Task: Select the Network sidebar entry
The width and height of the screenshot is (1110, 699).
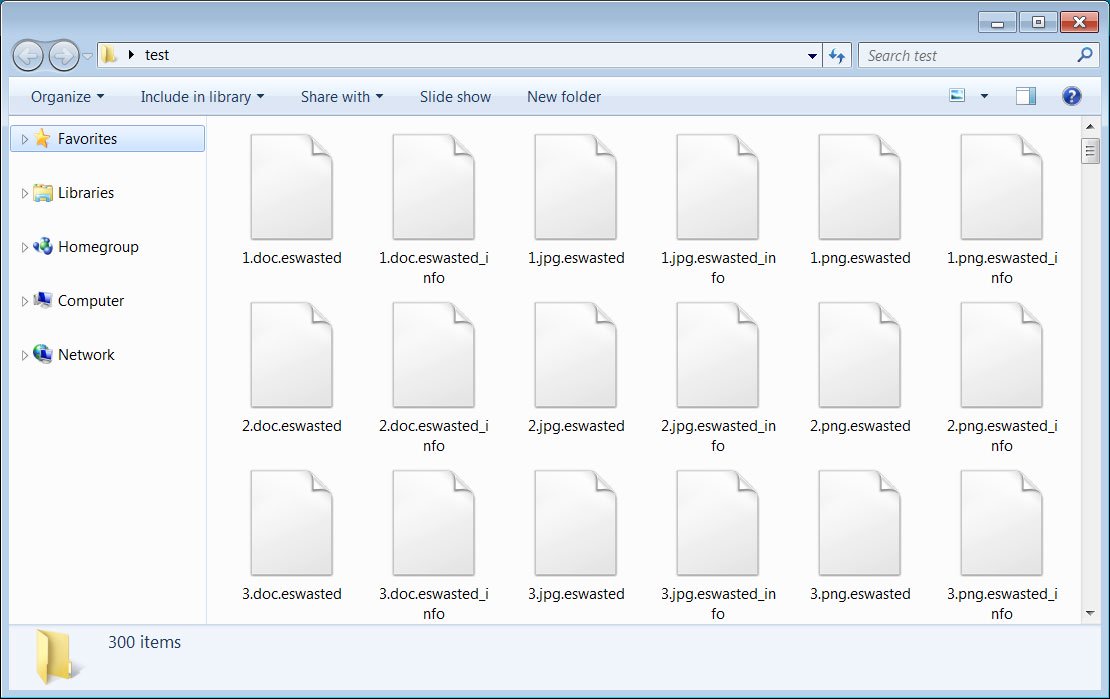Action: click(x=87, y=354)
